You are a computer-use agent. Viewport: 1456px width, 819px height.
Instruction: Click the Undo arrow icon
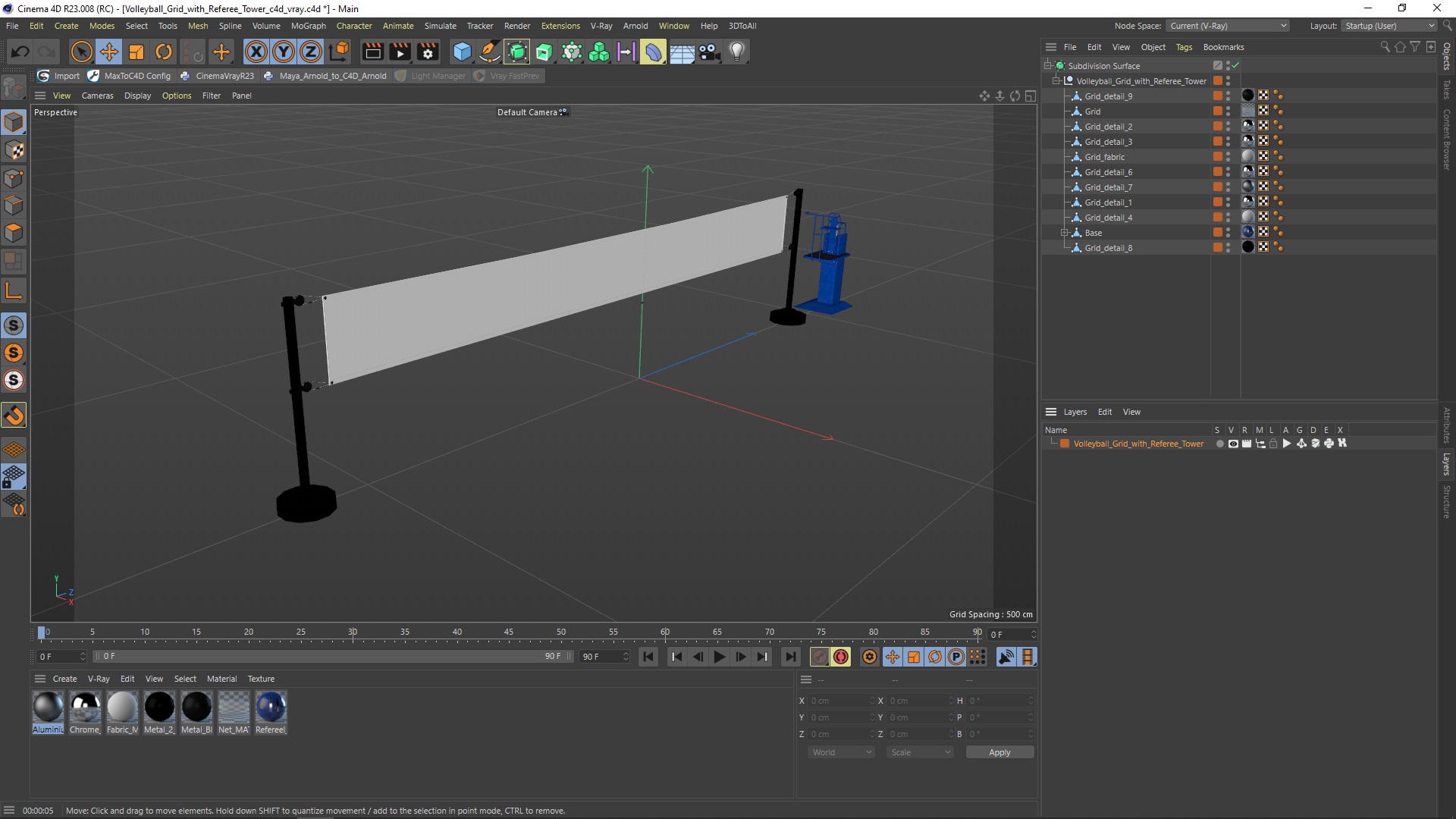(20, 52)
